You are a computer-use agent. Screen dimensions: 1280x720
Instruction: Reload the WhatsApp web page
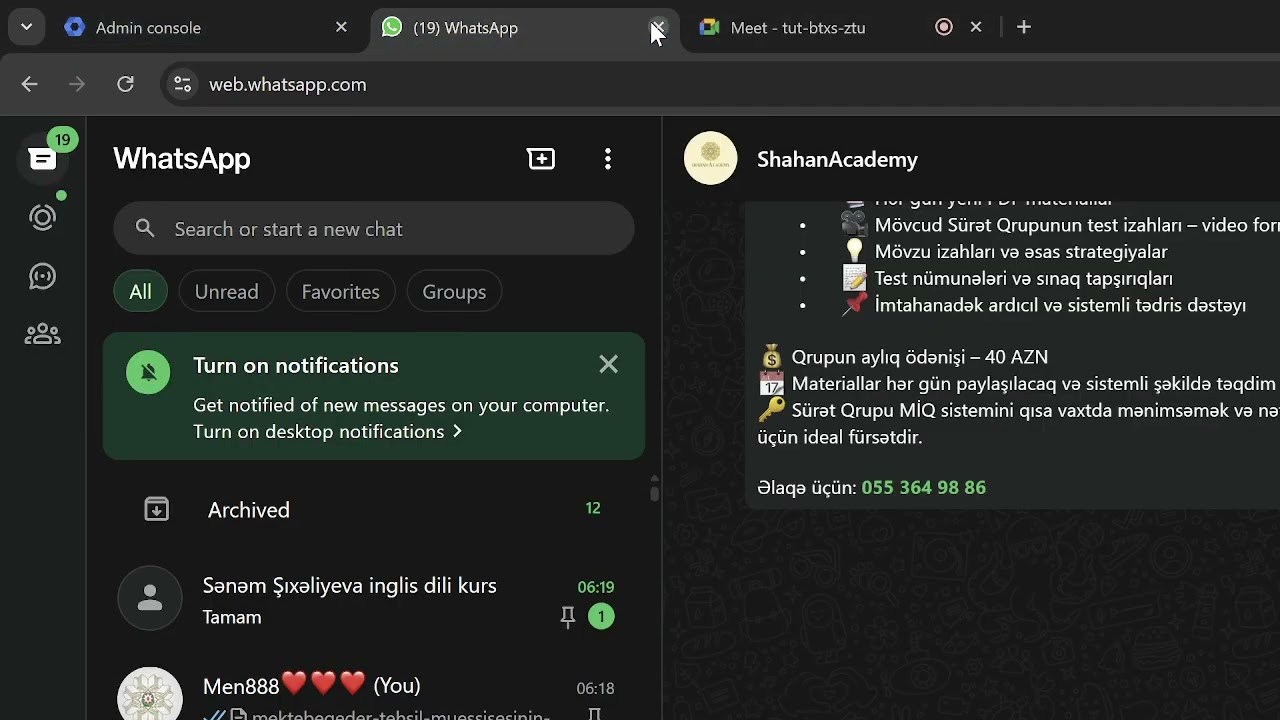click(x=125, y=84)
